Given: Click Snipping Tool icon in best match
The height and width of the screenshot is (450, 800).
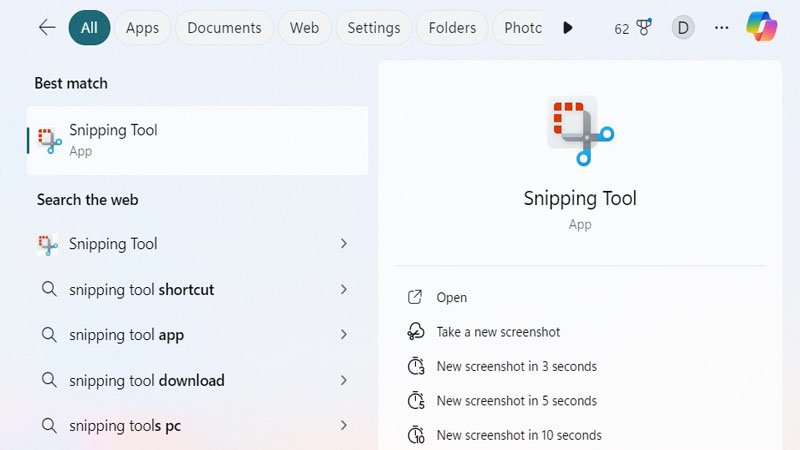Looking at the screenshot, I should point(49,141).
